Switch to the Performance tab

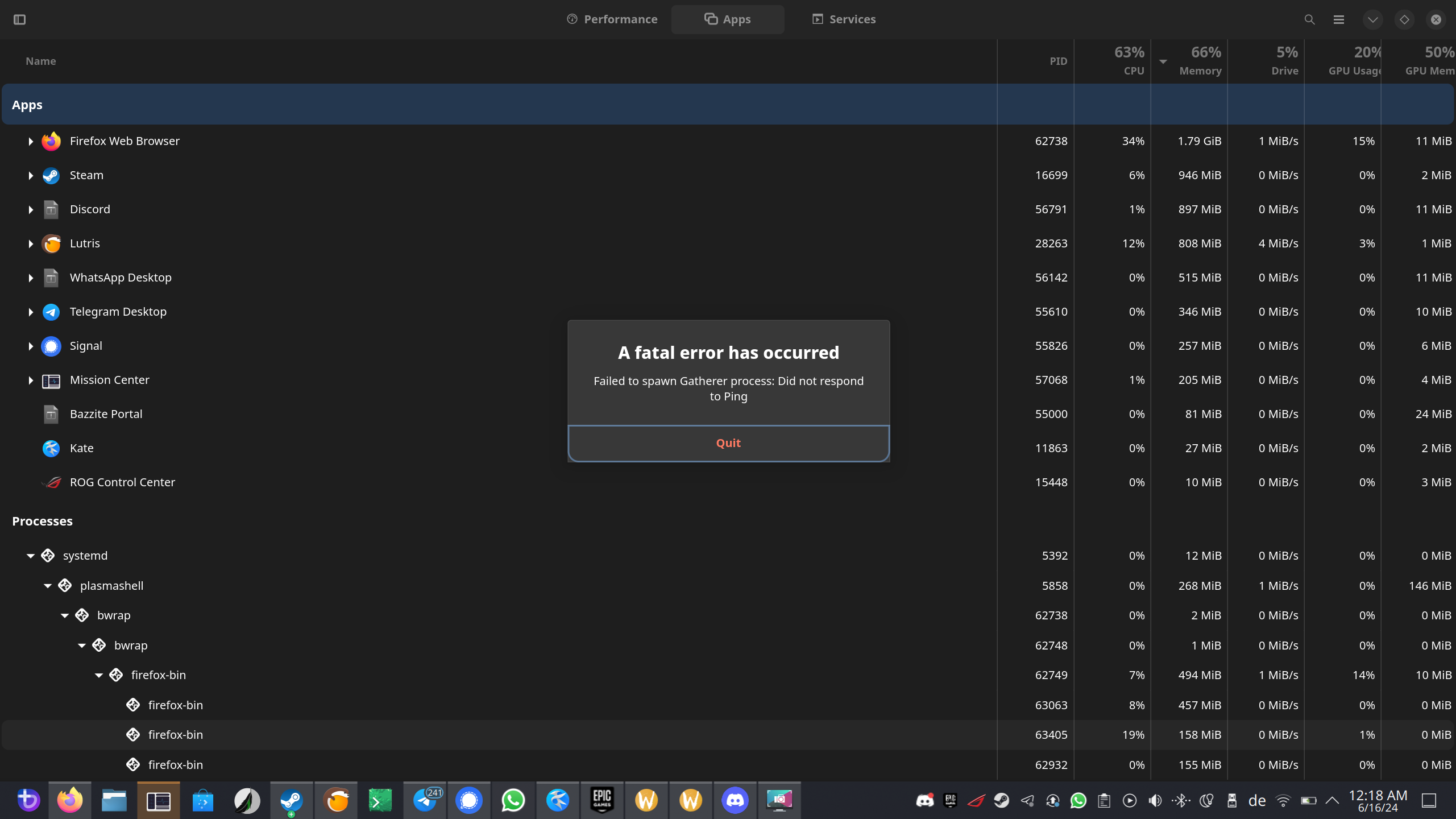pos(612,19)
